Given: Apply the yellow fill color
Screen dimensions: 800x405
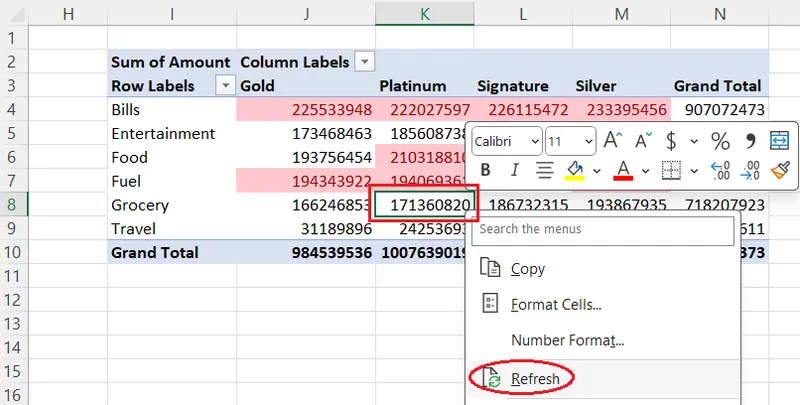Looking at the screenshot, I should pos(574,171).
